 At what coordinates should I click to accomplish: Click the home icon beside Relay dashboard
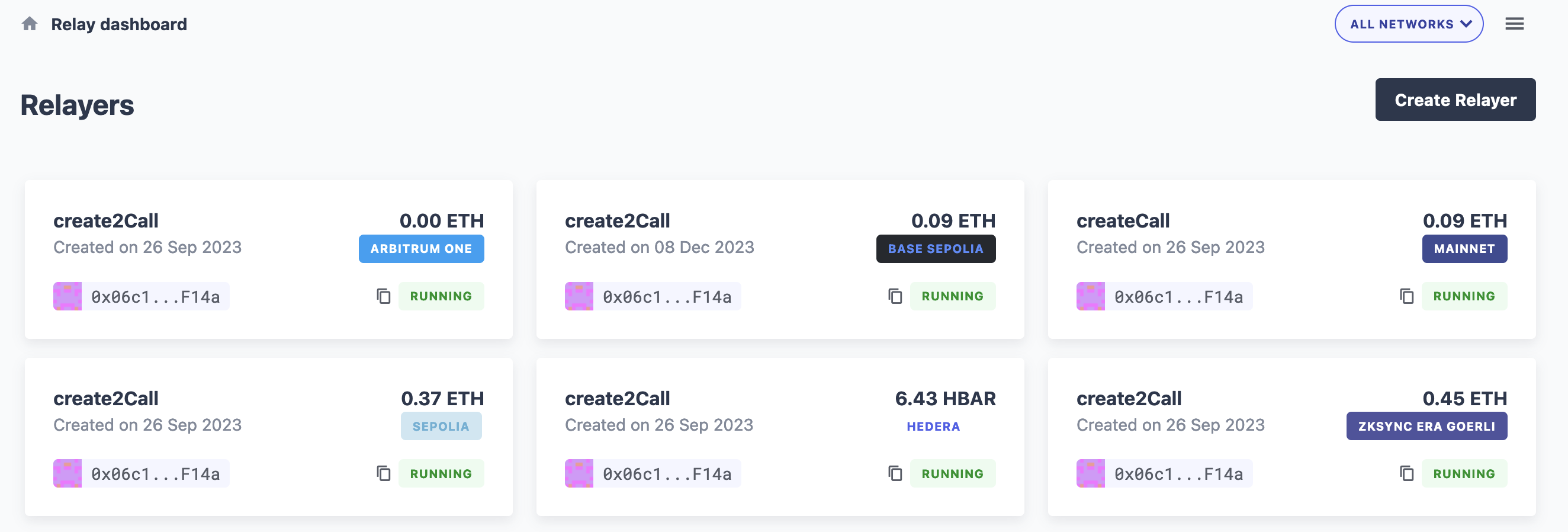[x=29, y=24]
